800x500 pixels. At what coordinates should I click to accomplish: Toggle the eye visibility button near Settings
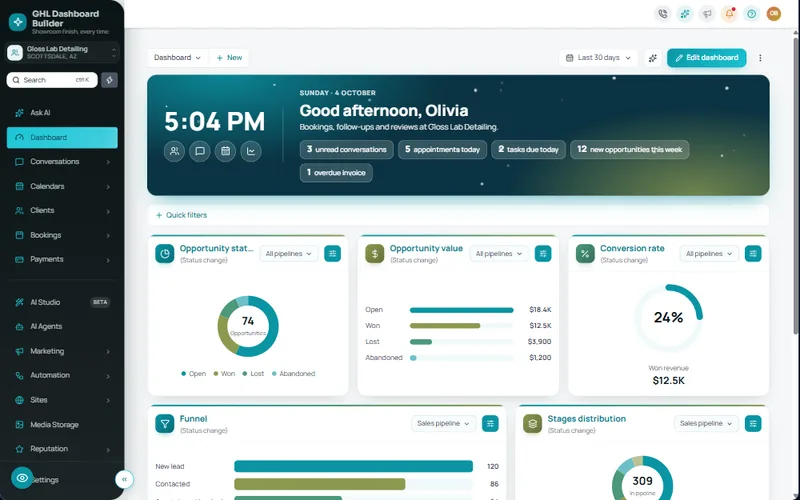[22, 478]
